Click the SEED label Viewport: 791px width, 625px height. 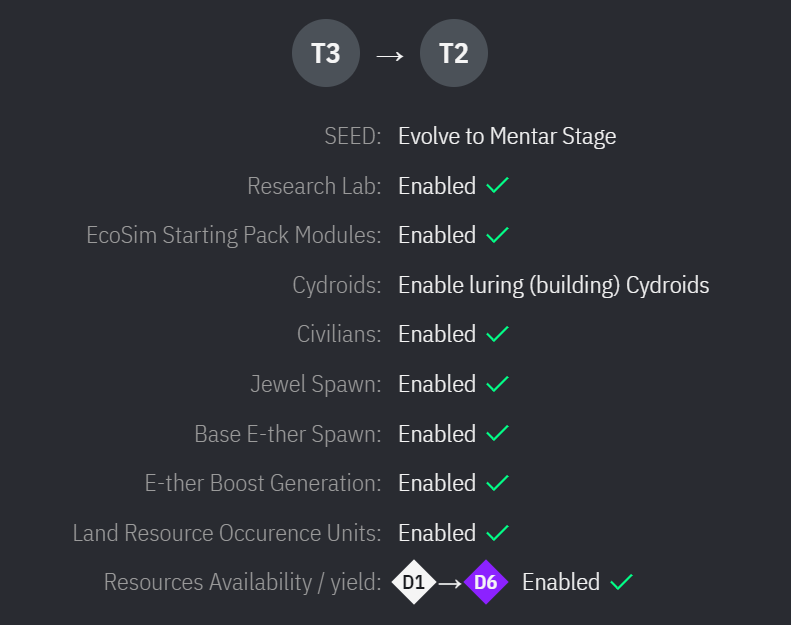tap(352, 136)
